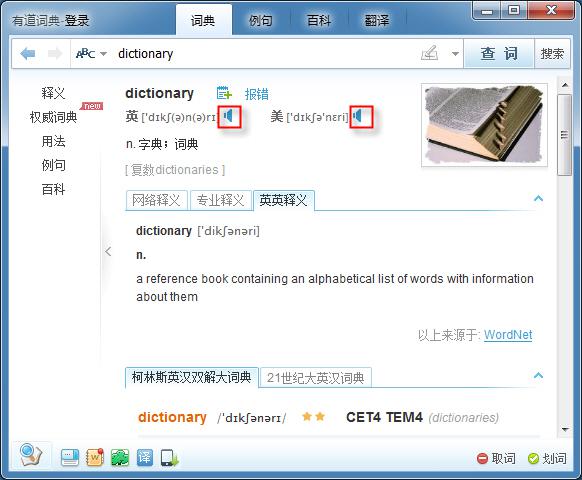Play American pronunciation speaker icon

[358, 116]
